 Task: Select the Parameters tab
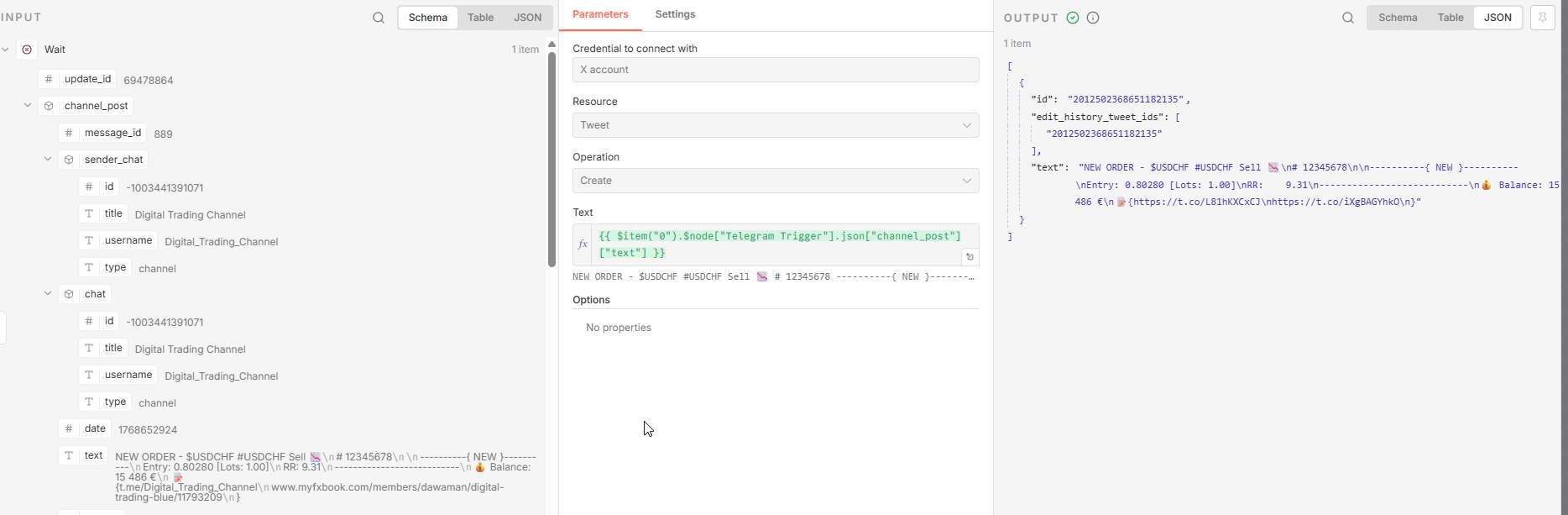(600, 14)
